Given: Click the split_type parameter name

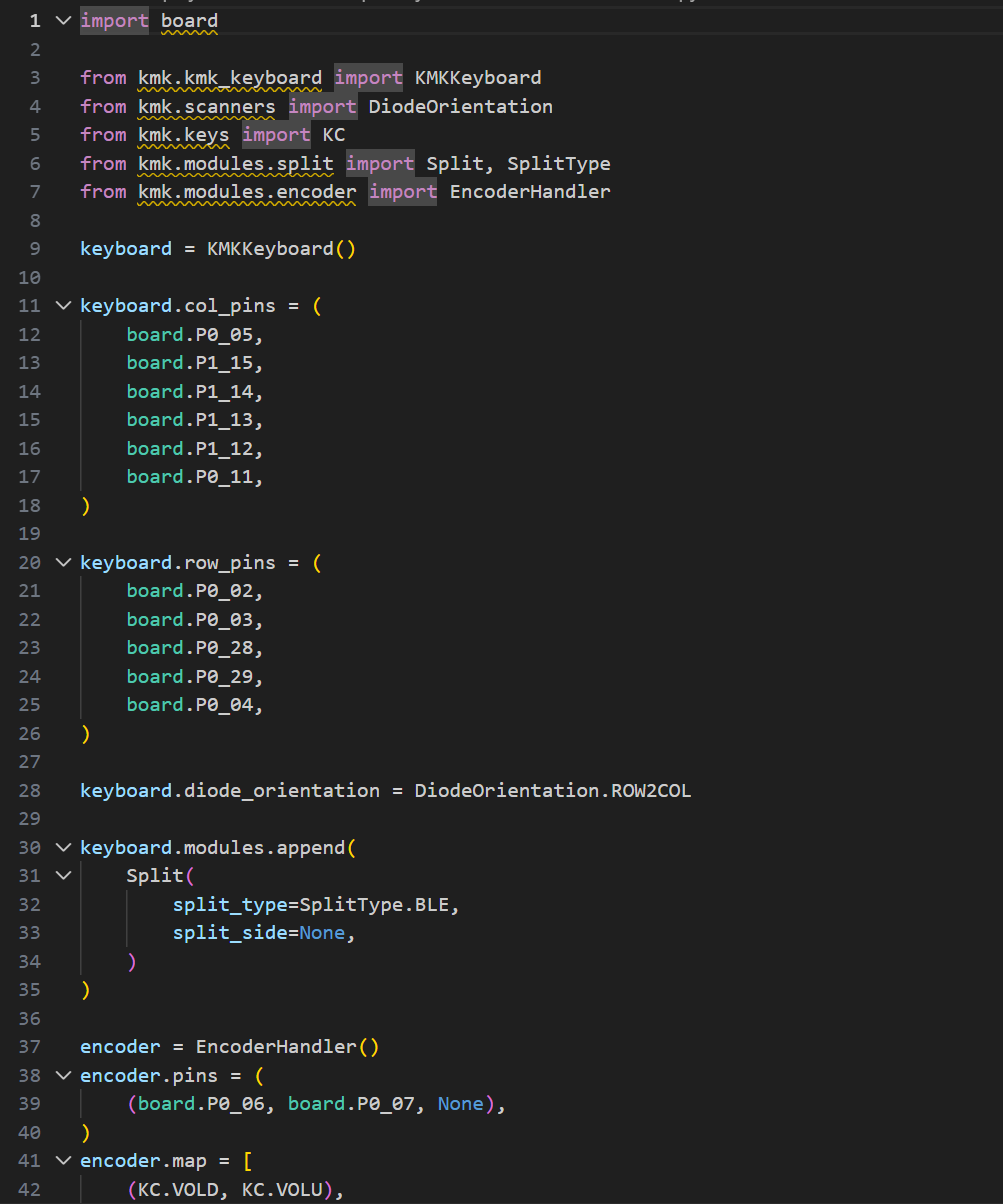Looking at the screenshot, I should [x=230, y=905].
